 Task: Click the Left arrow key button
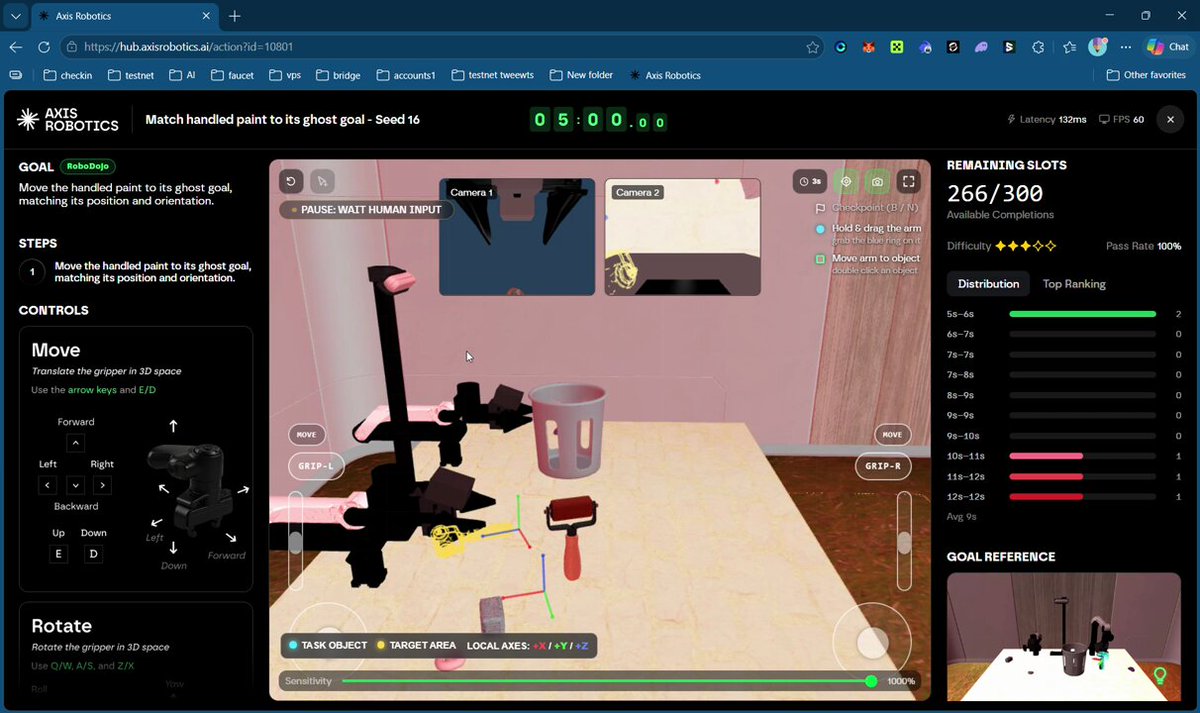point(48,485)
